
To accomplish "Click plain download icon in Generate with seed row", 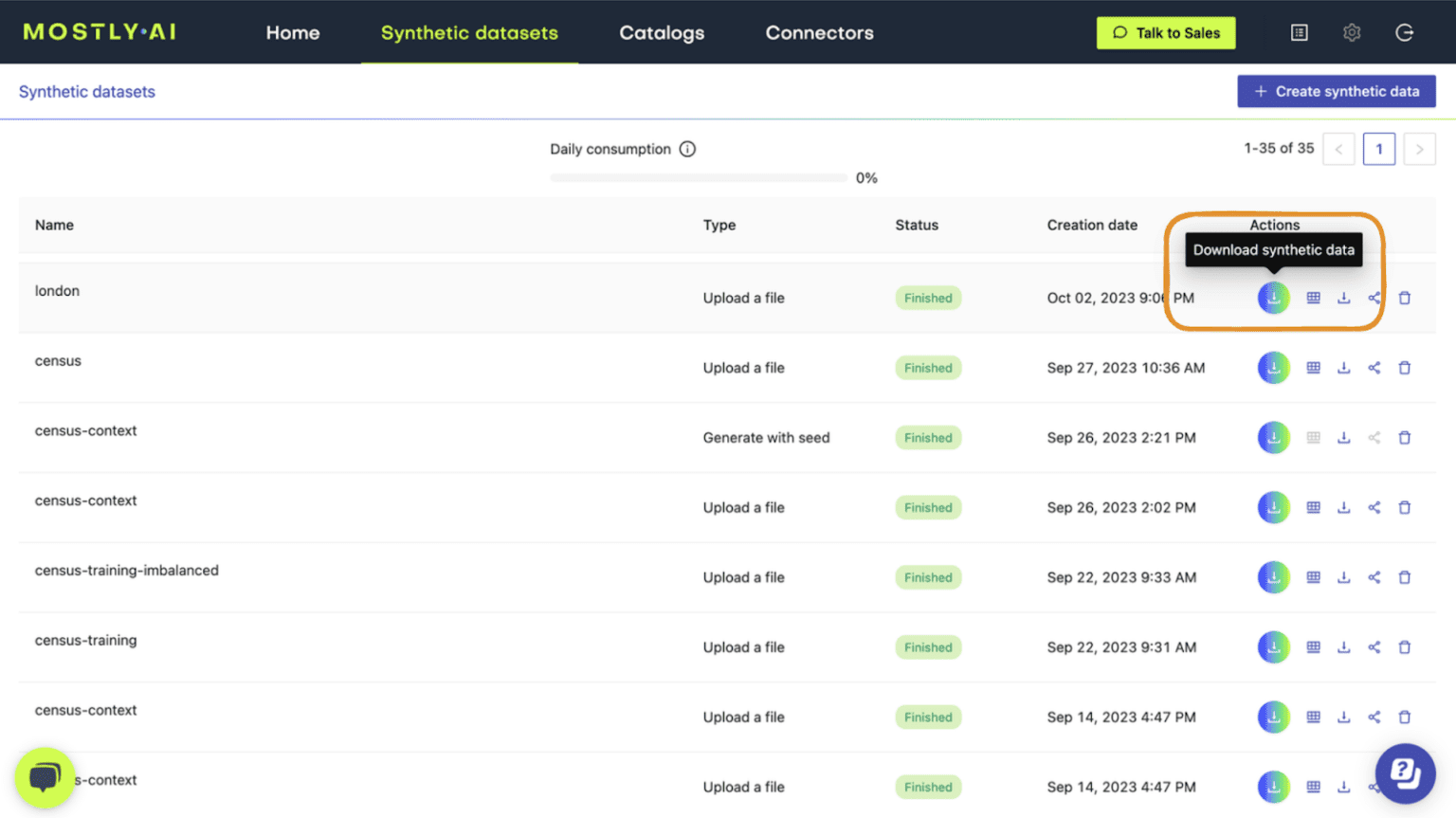I will [x=1343, y=438].
